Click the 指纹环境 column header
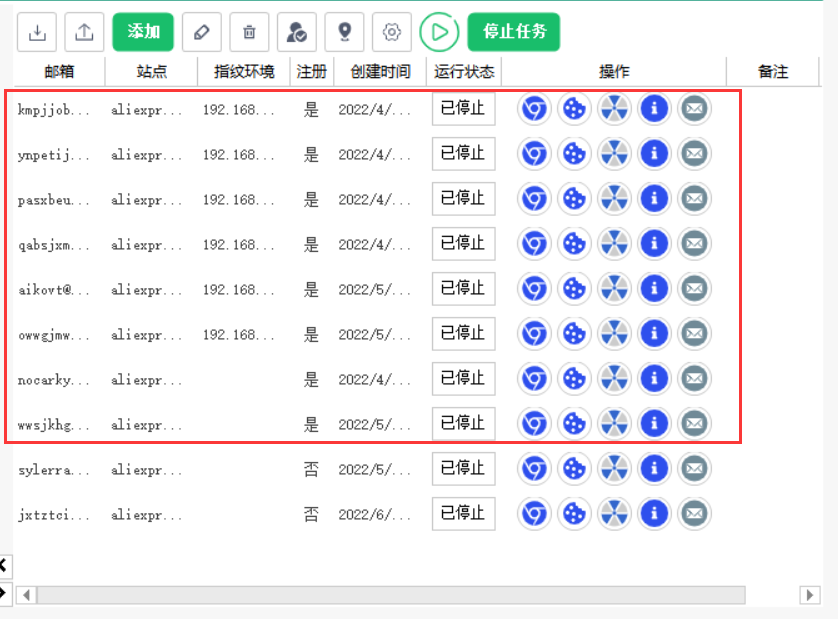Image resolution: width=838 pixels, height=619 pixels. click(244, 72)
